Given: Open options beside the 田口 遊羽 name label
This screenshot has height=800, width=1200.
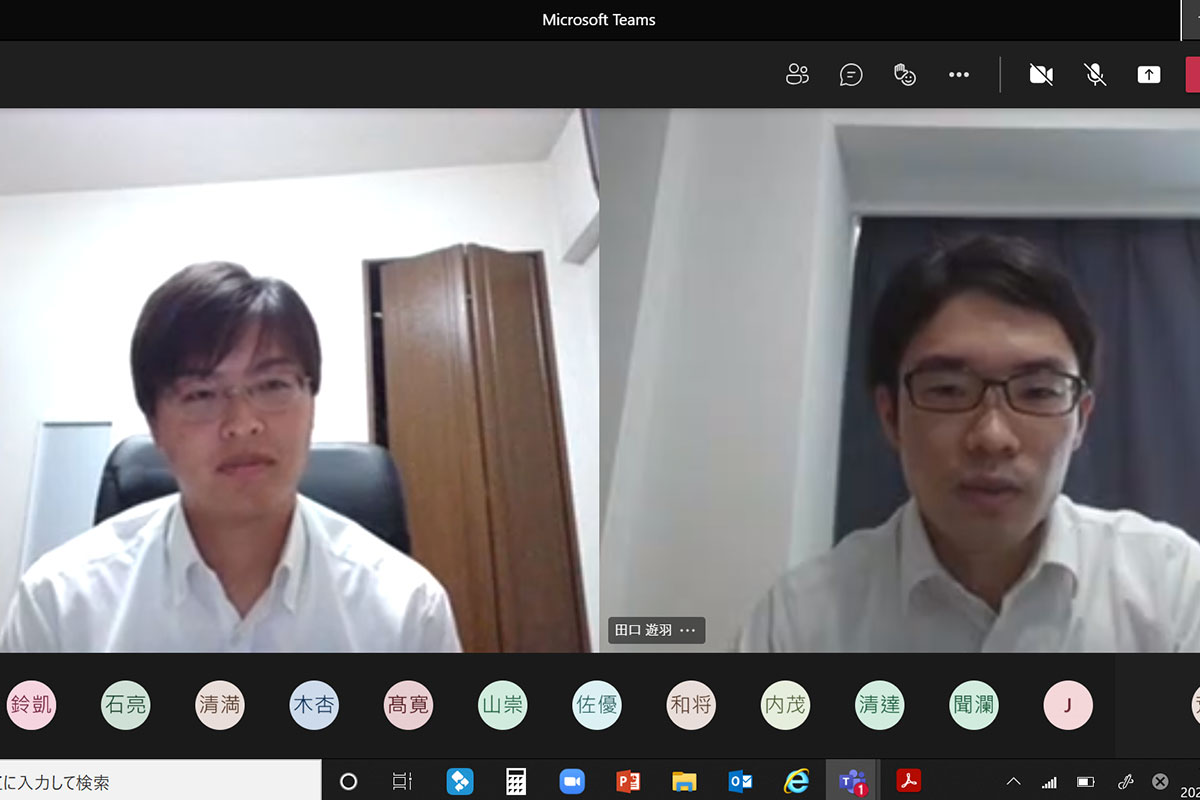Looking at the screenshot, I should click(687, 630).
